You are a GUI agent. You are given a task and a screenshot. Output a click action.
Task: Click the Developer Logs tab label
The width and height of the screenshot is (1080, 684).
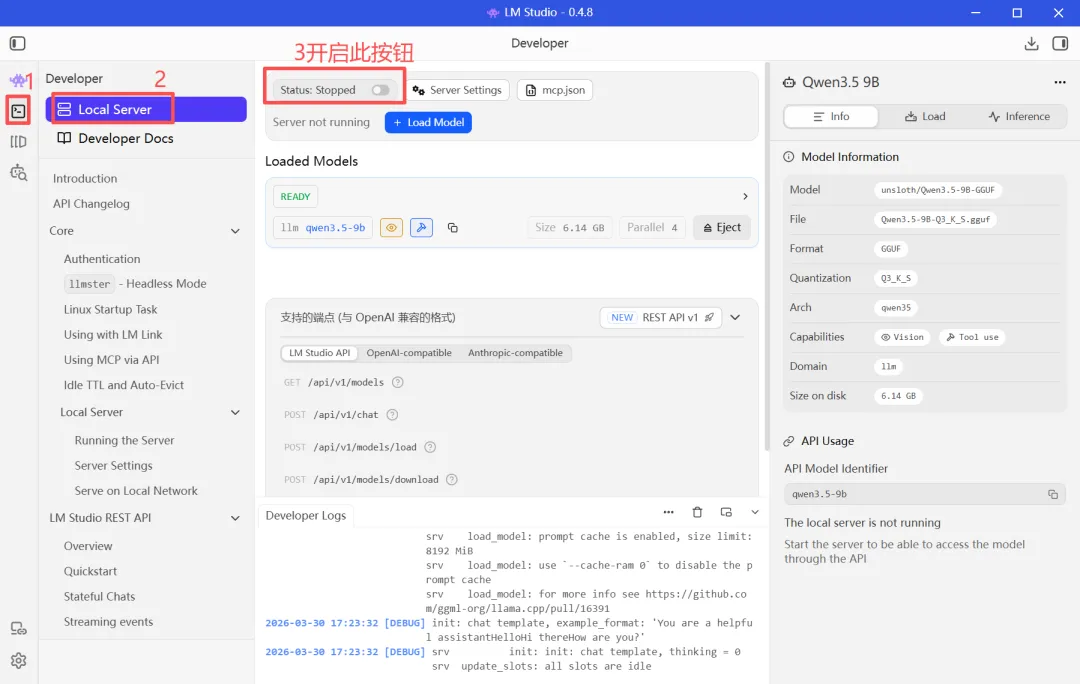pos(306,515)
